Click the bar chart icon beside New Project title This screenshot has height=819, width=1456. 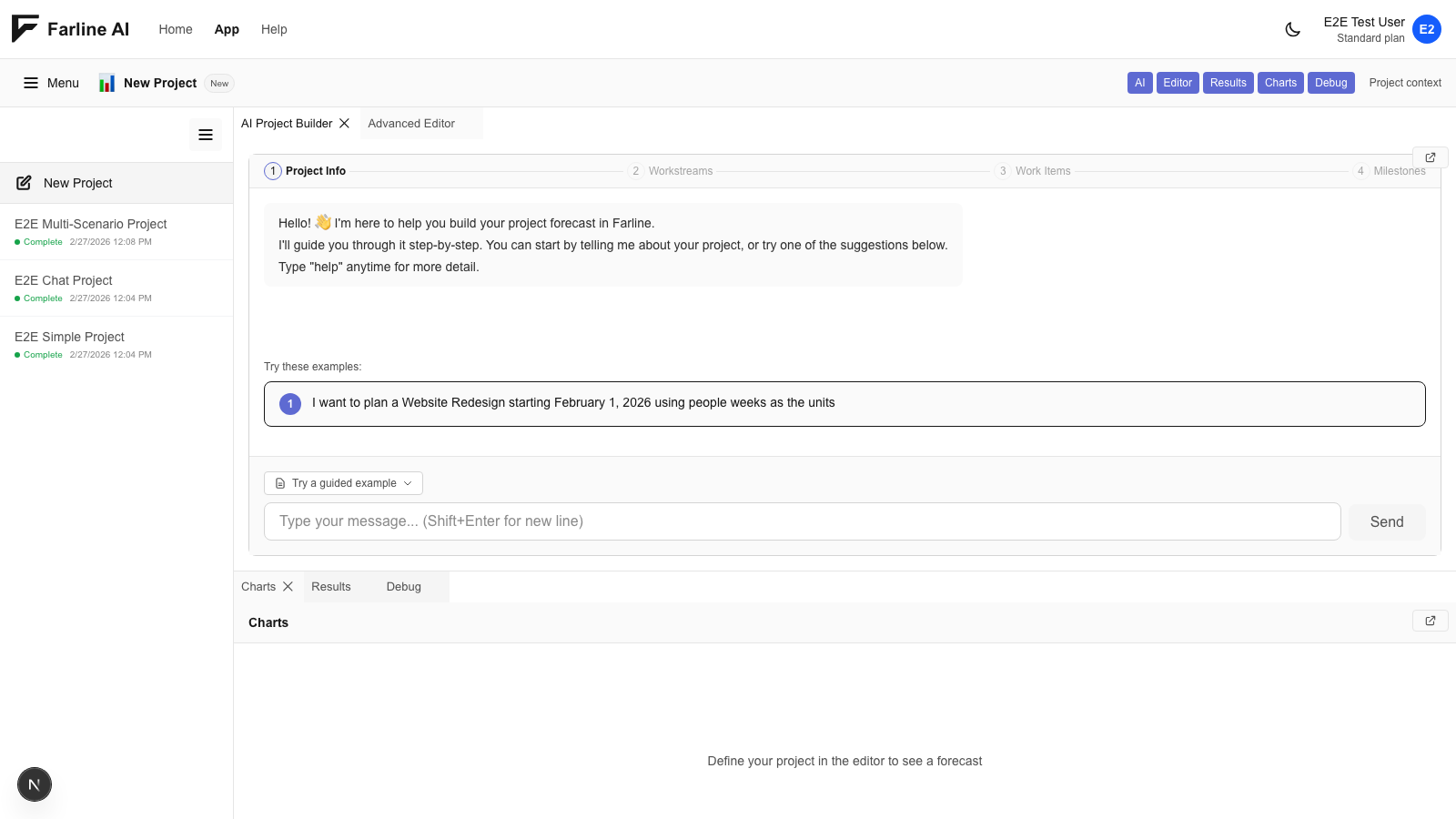click(106, 82)
